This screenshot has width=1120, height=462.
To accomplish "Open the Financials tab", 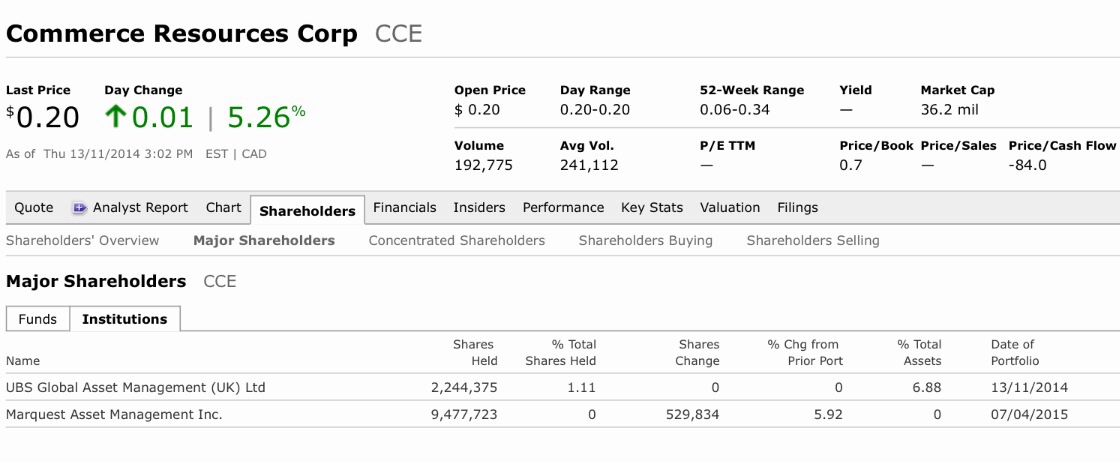I will click(x=404, y=208).
